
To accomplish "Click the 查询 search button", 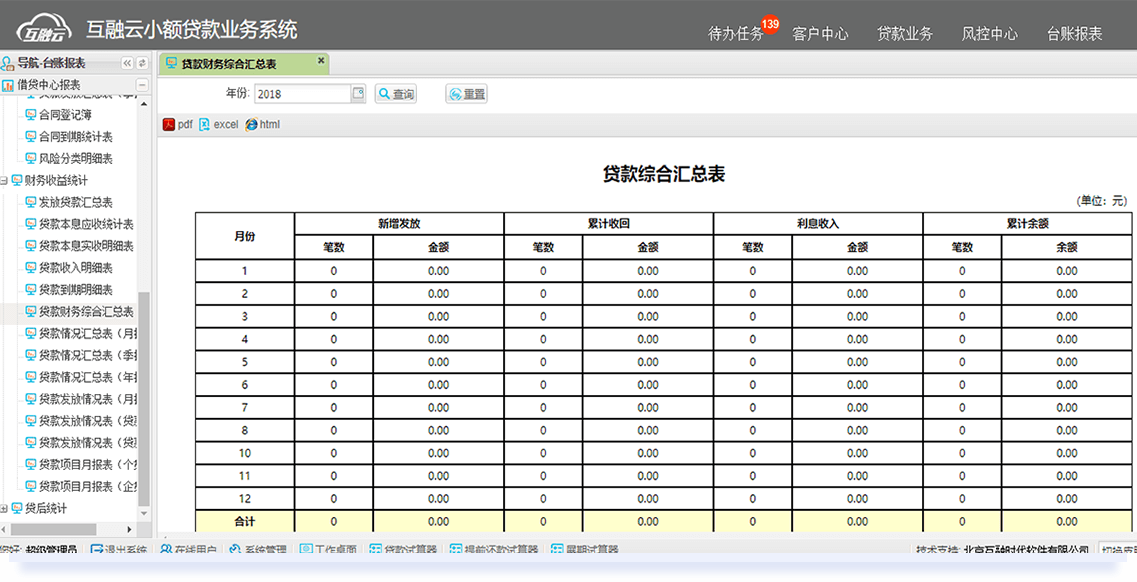I will [396, 94].
